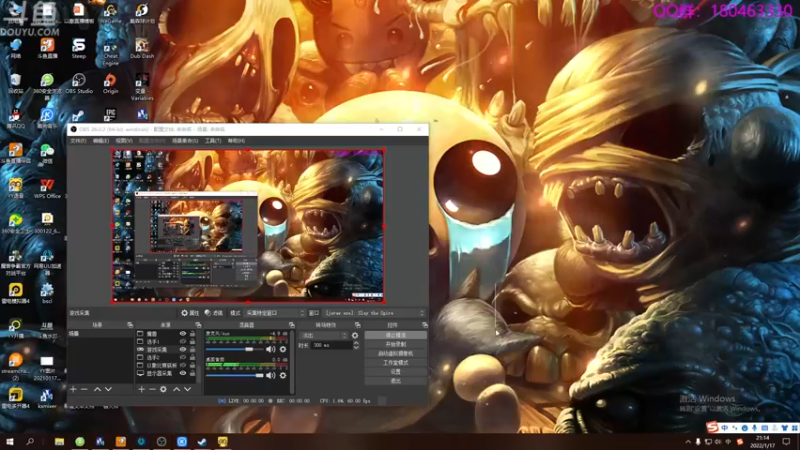This screenshot has height=450, width=800.
Task: Open the 工具(T) menu in OBS
Action: [x=213, y=141]
